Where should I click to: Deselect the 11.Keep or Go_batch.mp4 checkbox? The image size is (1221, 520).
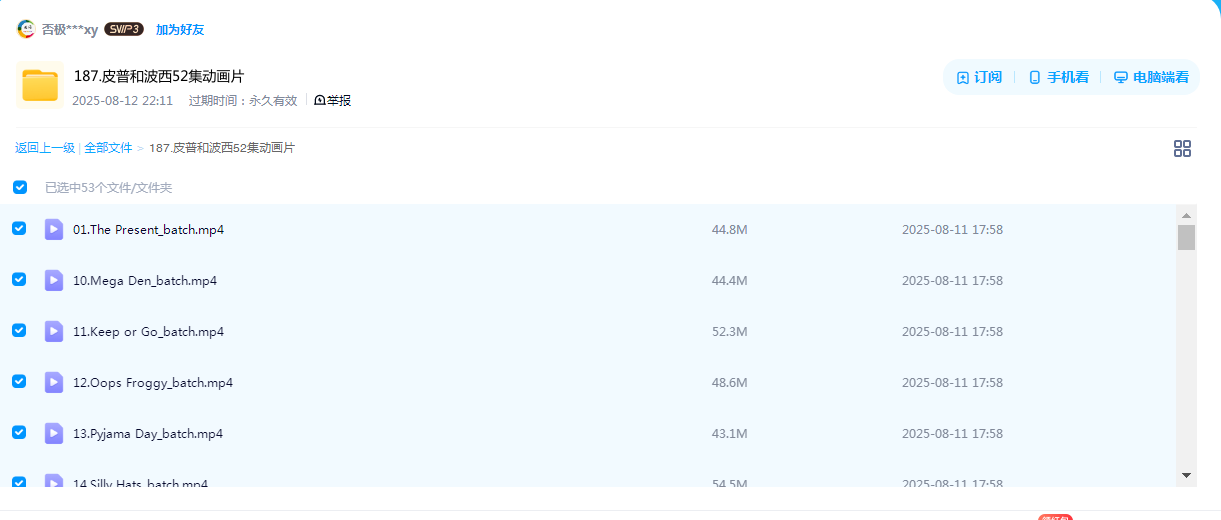(x=19, y=330)
